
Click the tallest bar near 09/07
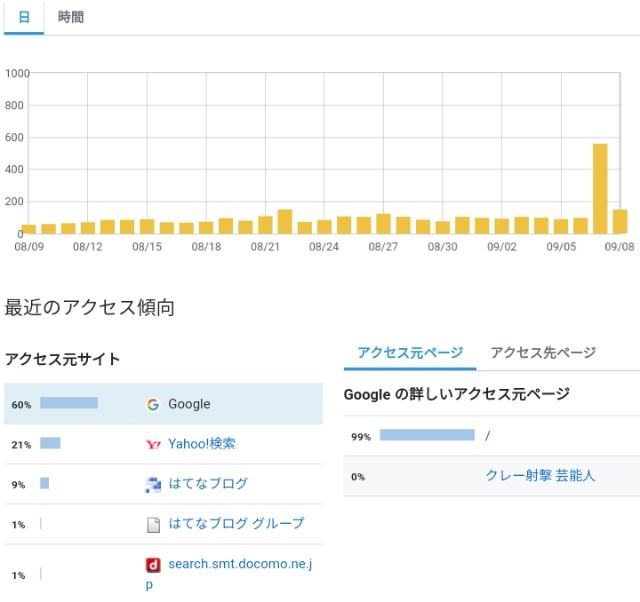click(x=600, y=189)
